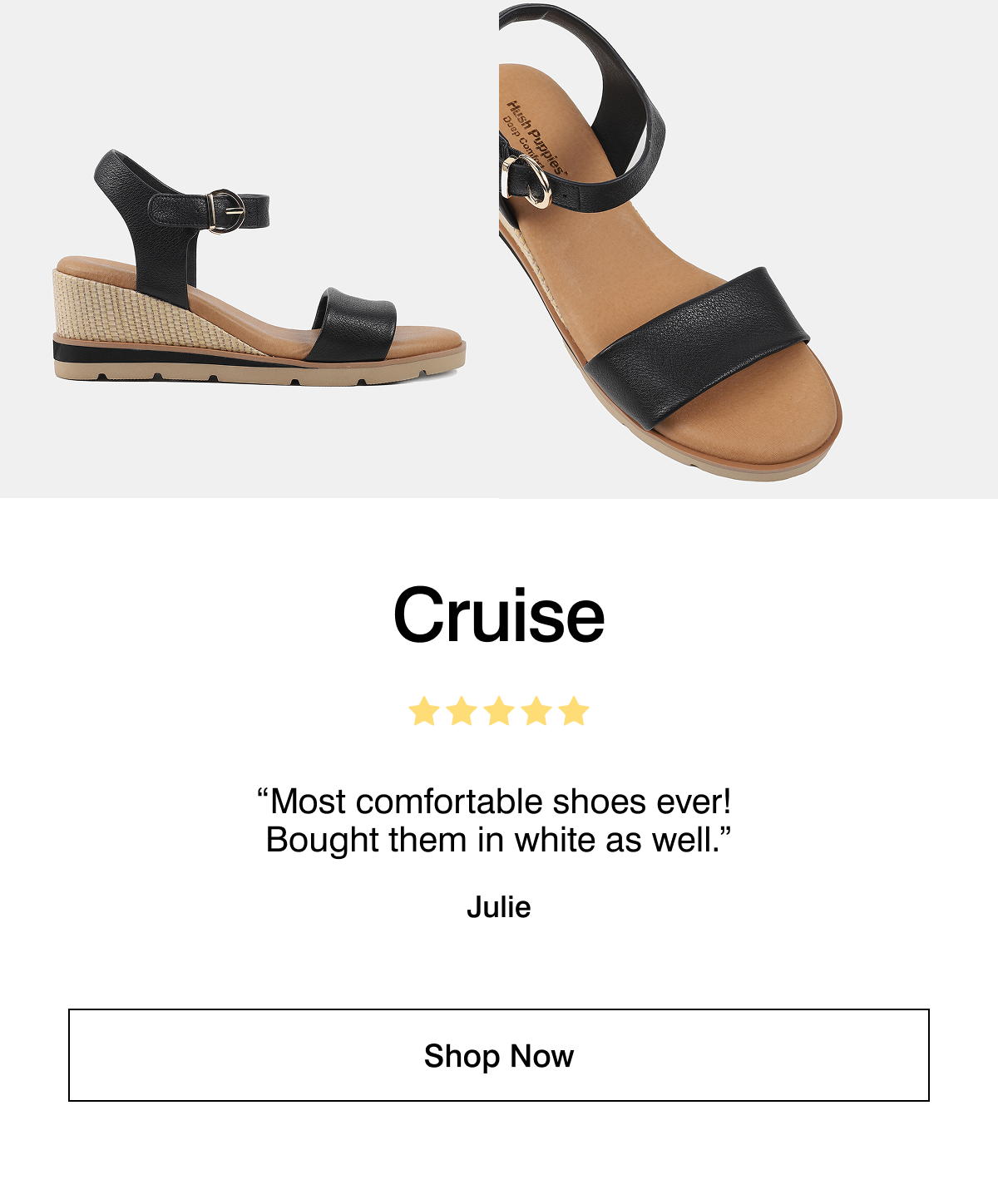Click the gold buckle on the sandal close-up
This screenshot has width=998, height=1204.
pos(529,181)
